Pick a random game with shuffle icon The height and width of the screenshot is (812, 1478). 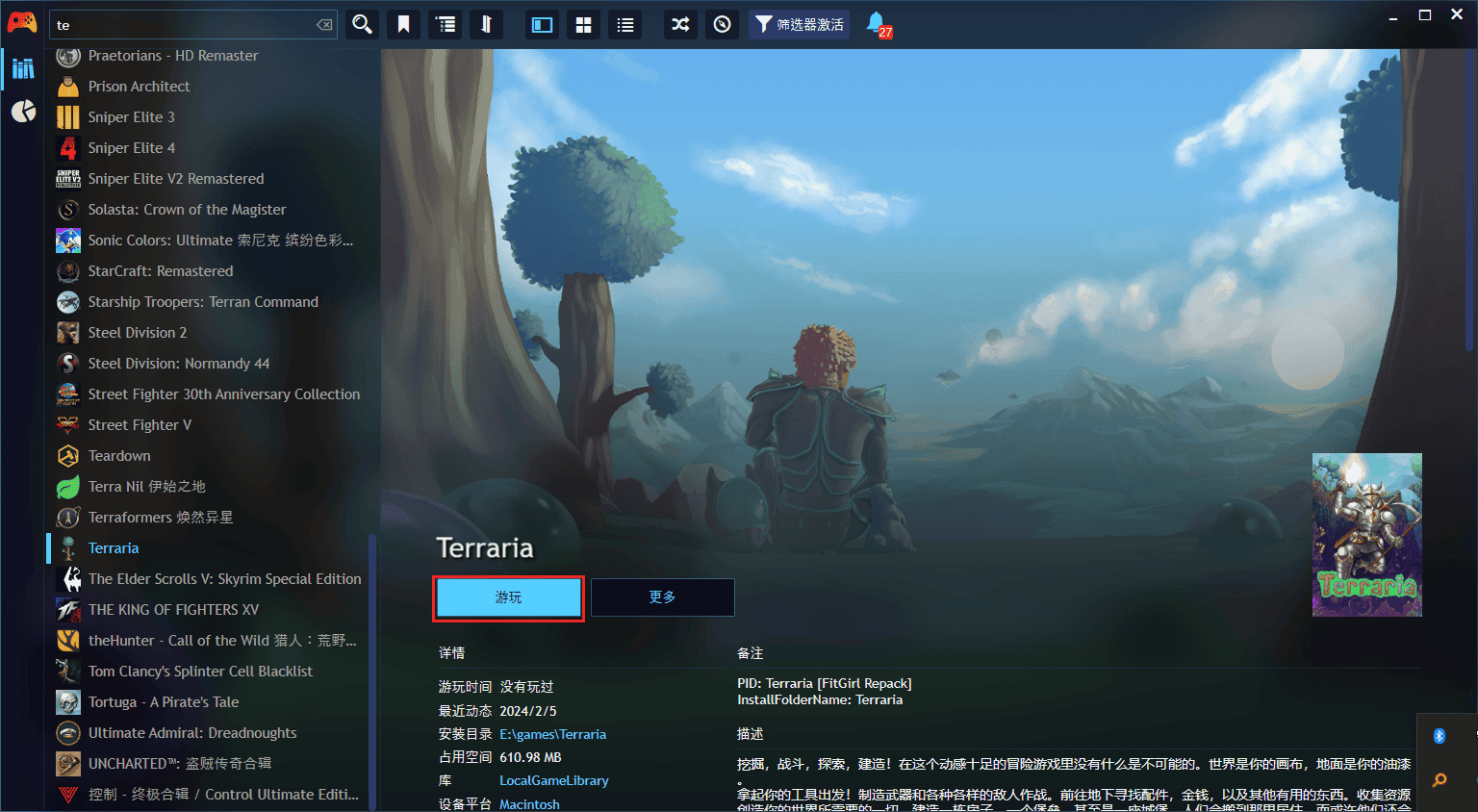[x=680, y=25]
